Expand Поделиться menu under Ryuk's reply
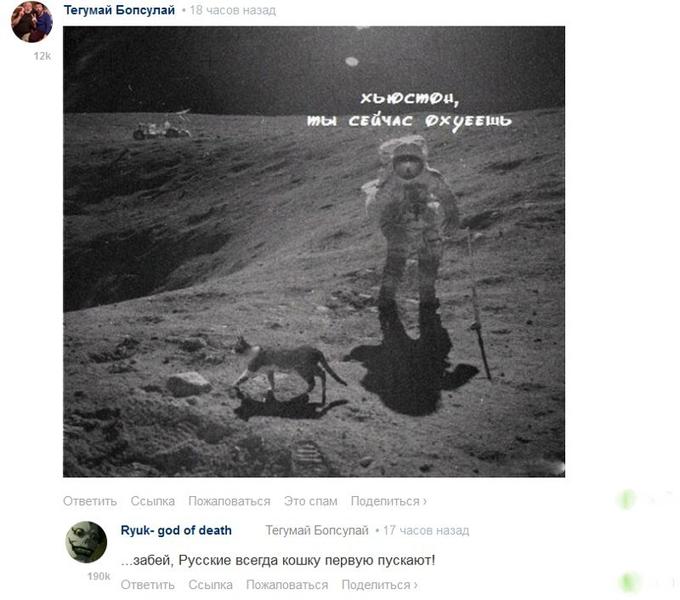Image resolution: width=680 pixels, height=600 pixels. (379, 585)
